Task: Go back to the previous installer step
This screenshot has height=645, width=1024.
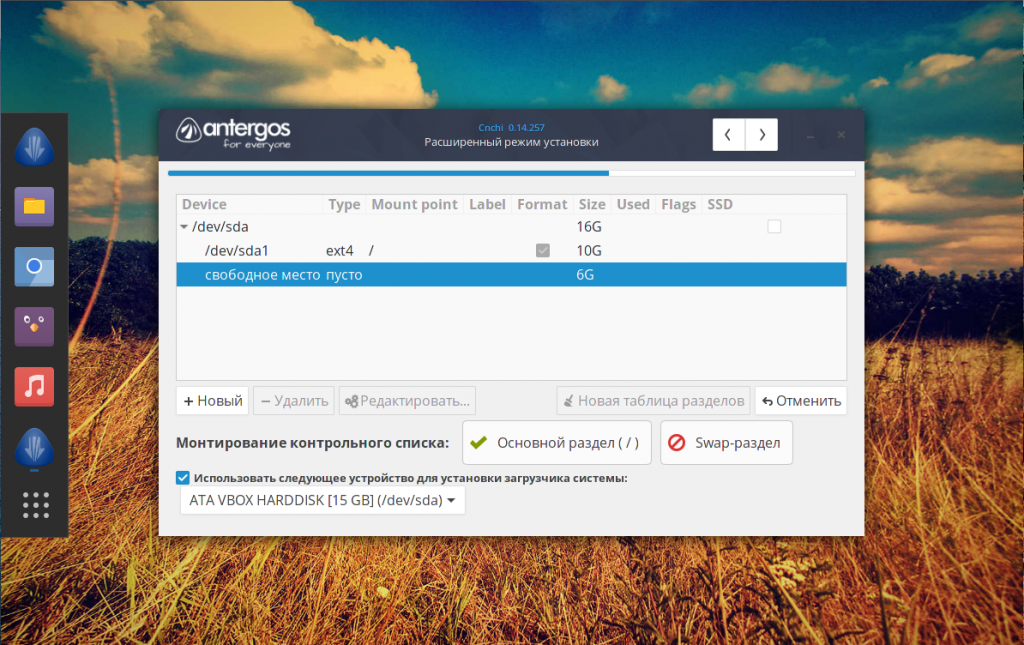Action: (728, 134)
